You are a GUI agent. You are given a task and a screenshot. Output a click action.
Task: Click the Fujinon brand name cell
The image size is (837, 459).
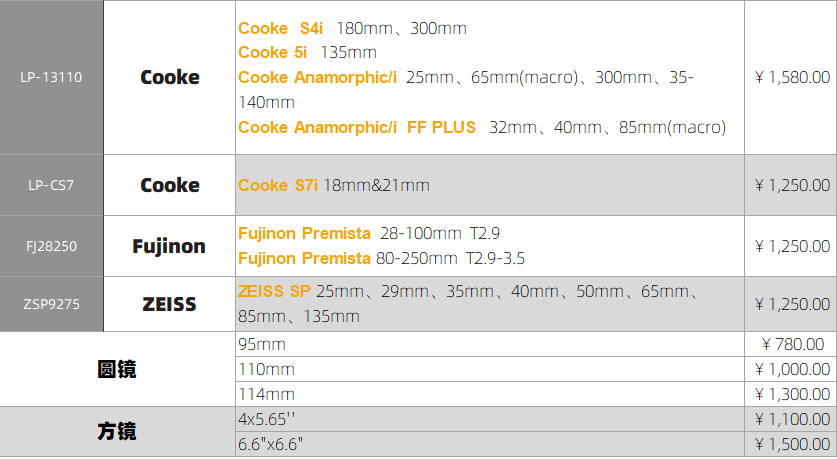[x=169, y=246]
